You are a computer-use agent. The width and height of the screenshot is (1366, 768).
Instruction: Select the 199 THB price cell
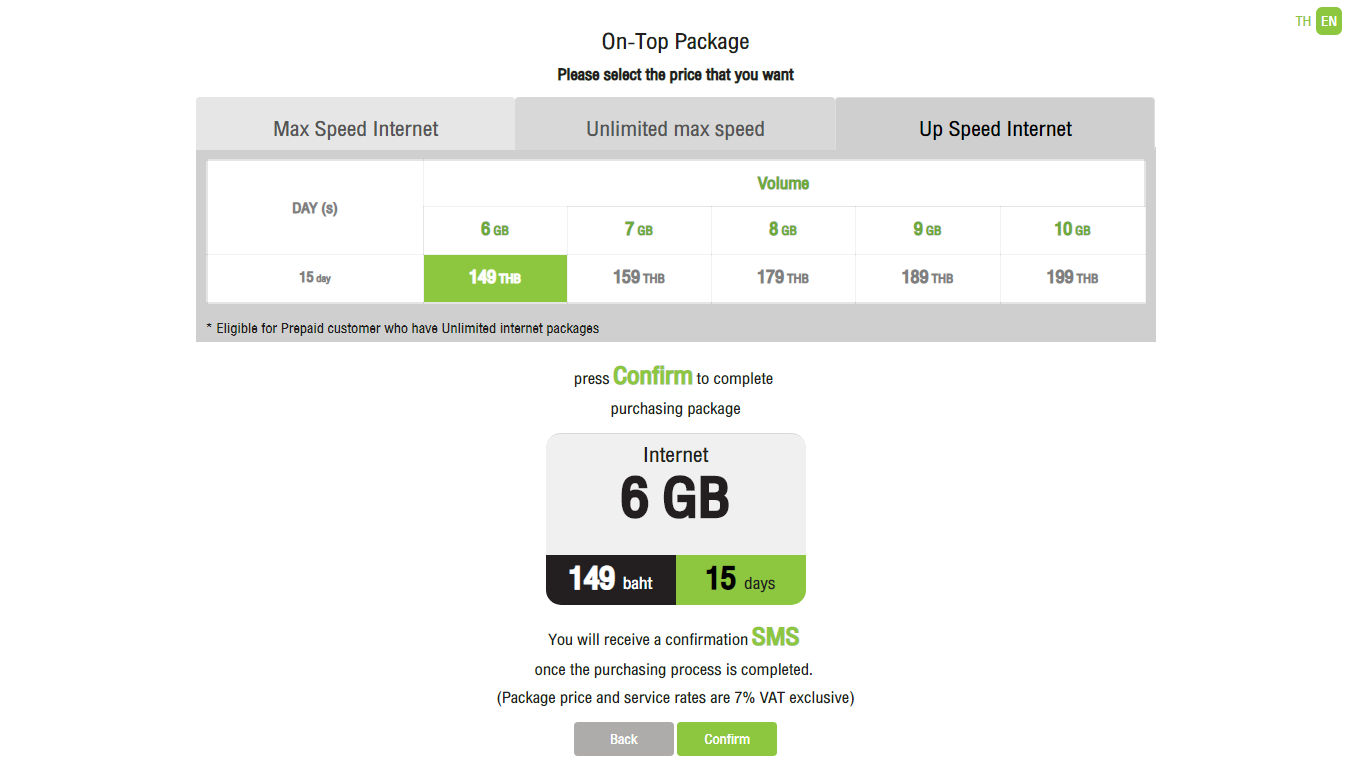(1073, 278)
